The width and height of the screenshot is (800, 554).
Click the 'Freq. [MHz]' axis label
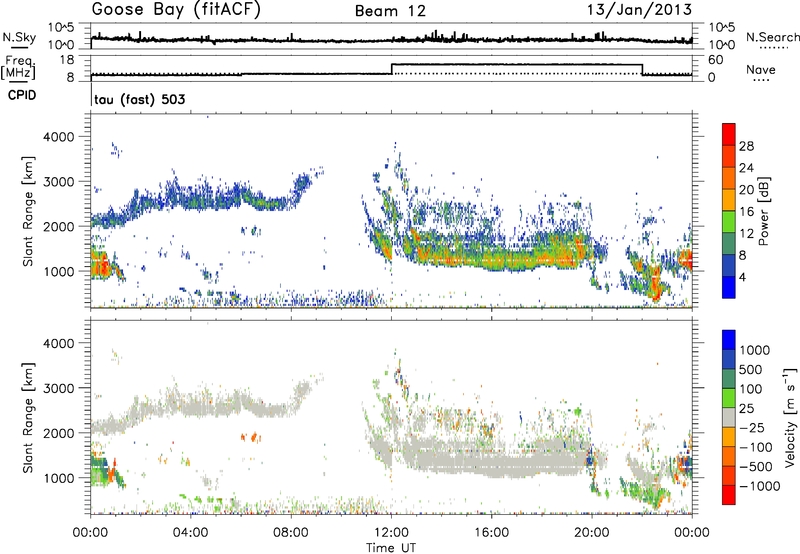coord(19,67)
